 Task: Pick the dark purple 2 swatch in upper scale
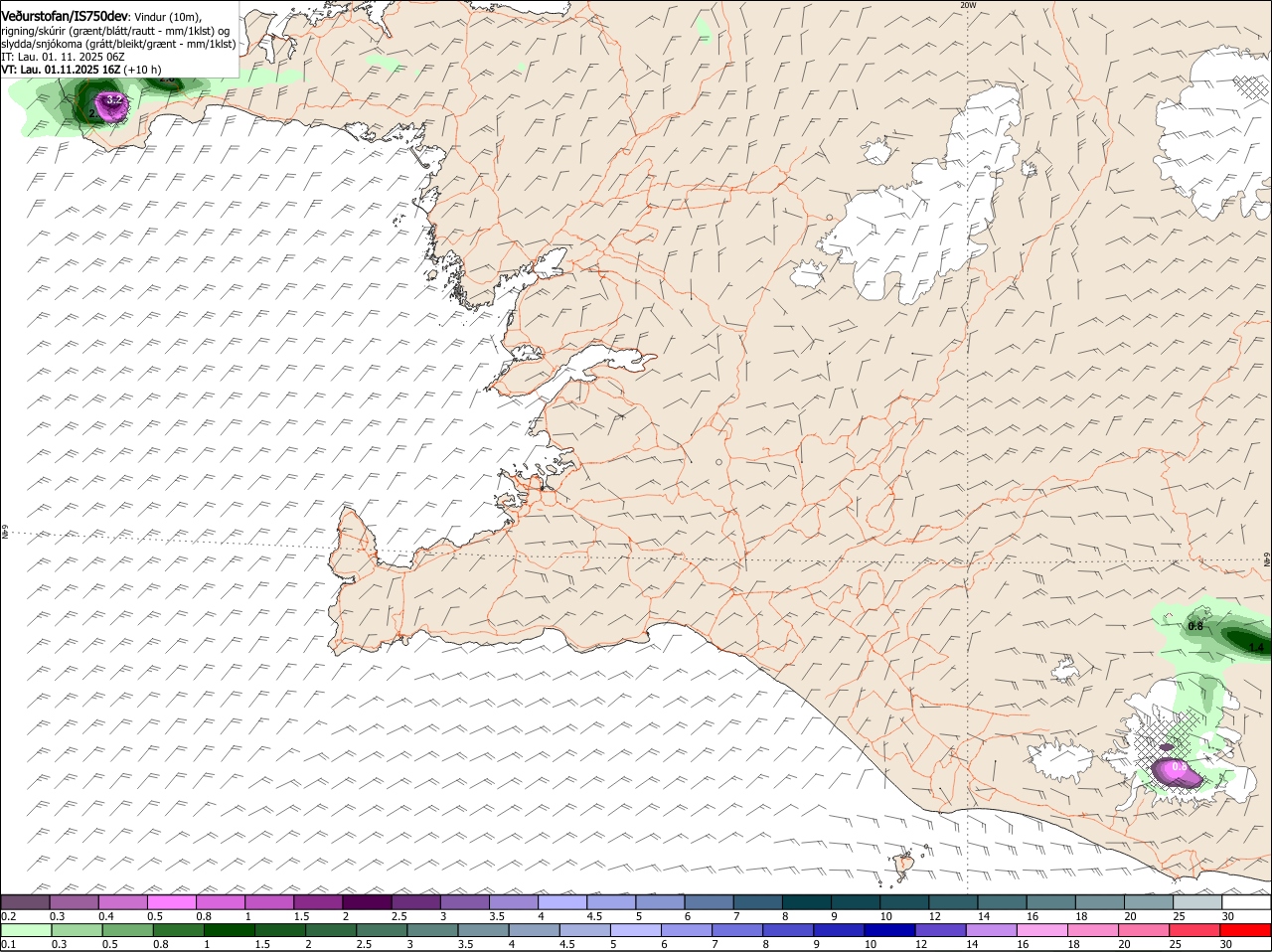tap(366, 901)
